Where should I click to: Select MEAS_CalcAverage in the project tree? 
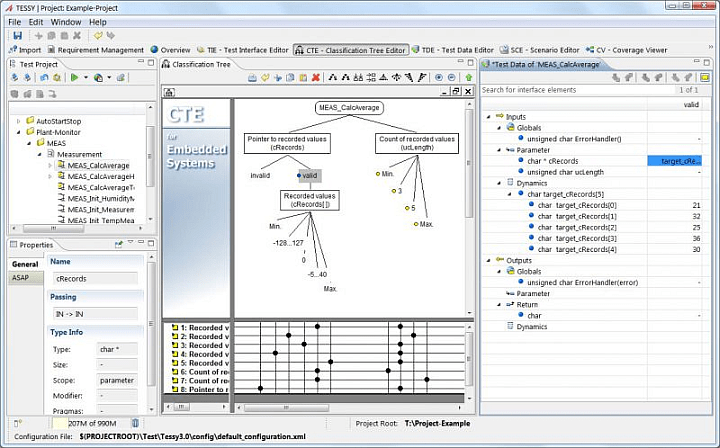[x=98, y=165]
